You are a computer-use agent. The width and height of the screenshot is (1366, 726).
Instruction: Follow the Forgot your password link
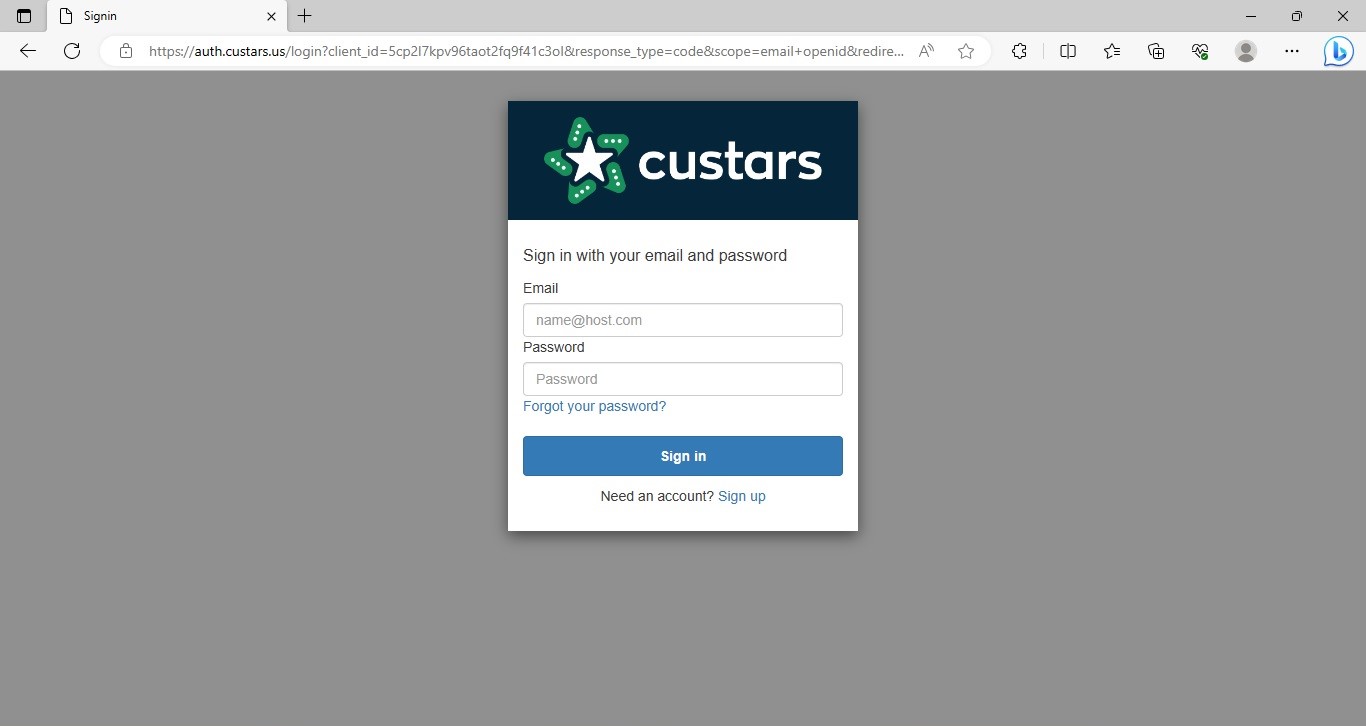(x=594, y=406)
